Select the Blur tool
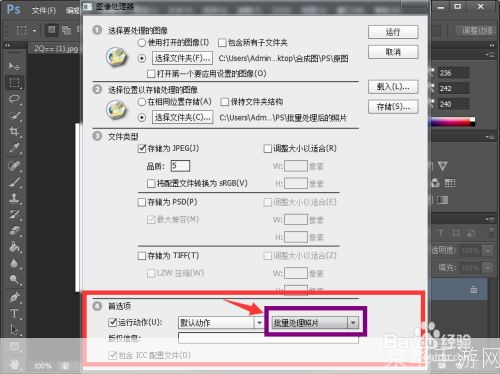 point(14,263)
